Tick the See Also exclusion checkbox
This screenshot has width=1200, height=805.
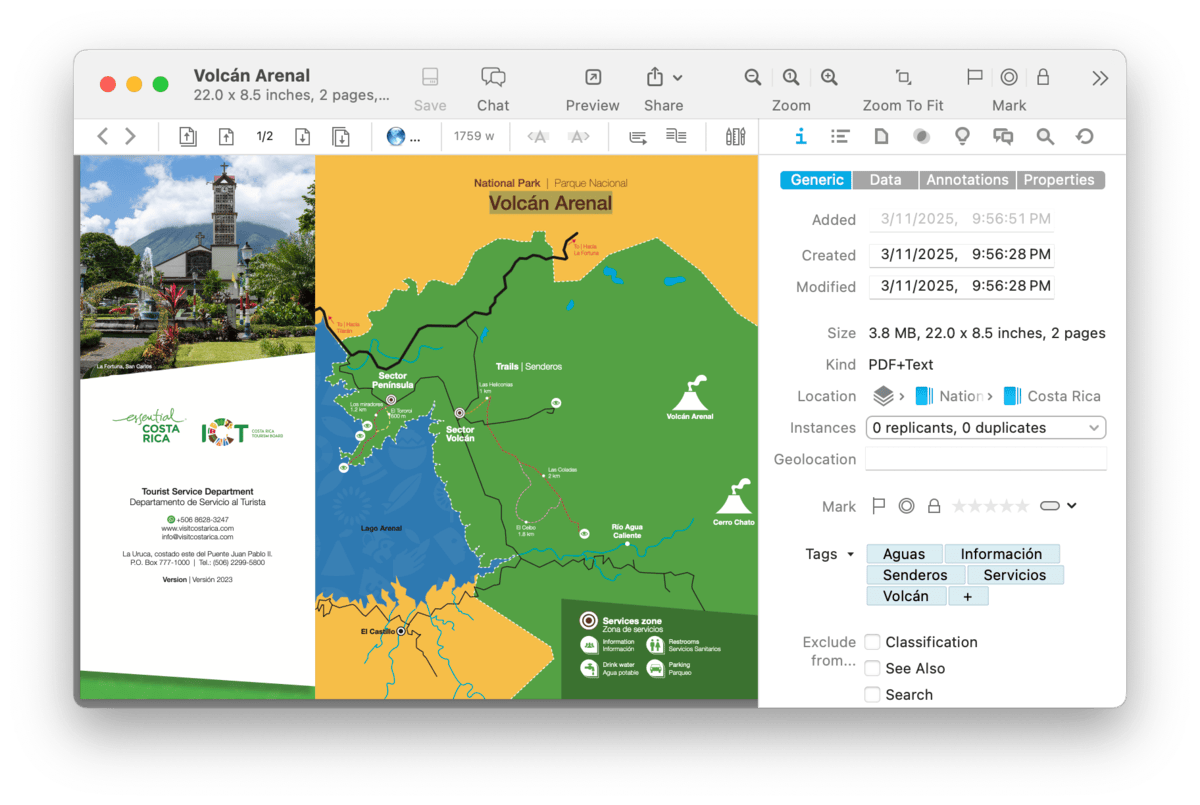873,668
